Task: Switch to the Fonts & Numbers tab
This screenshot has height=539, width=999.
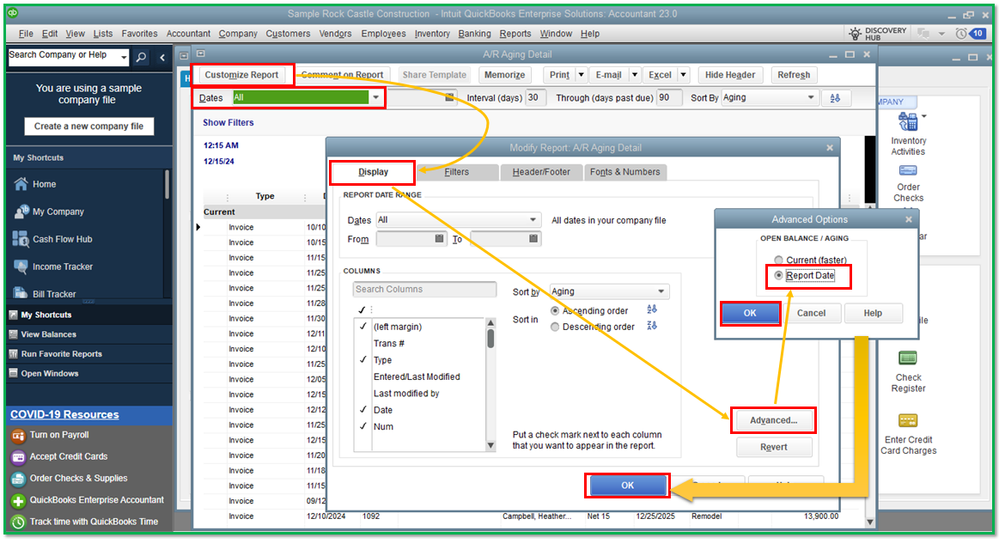Action: coord(625,172)
